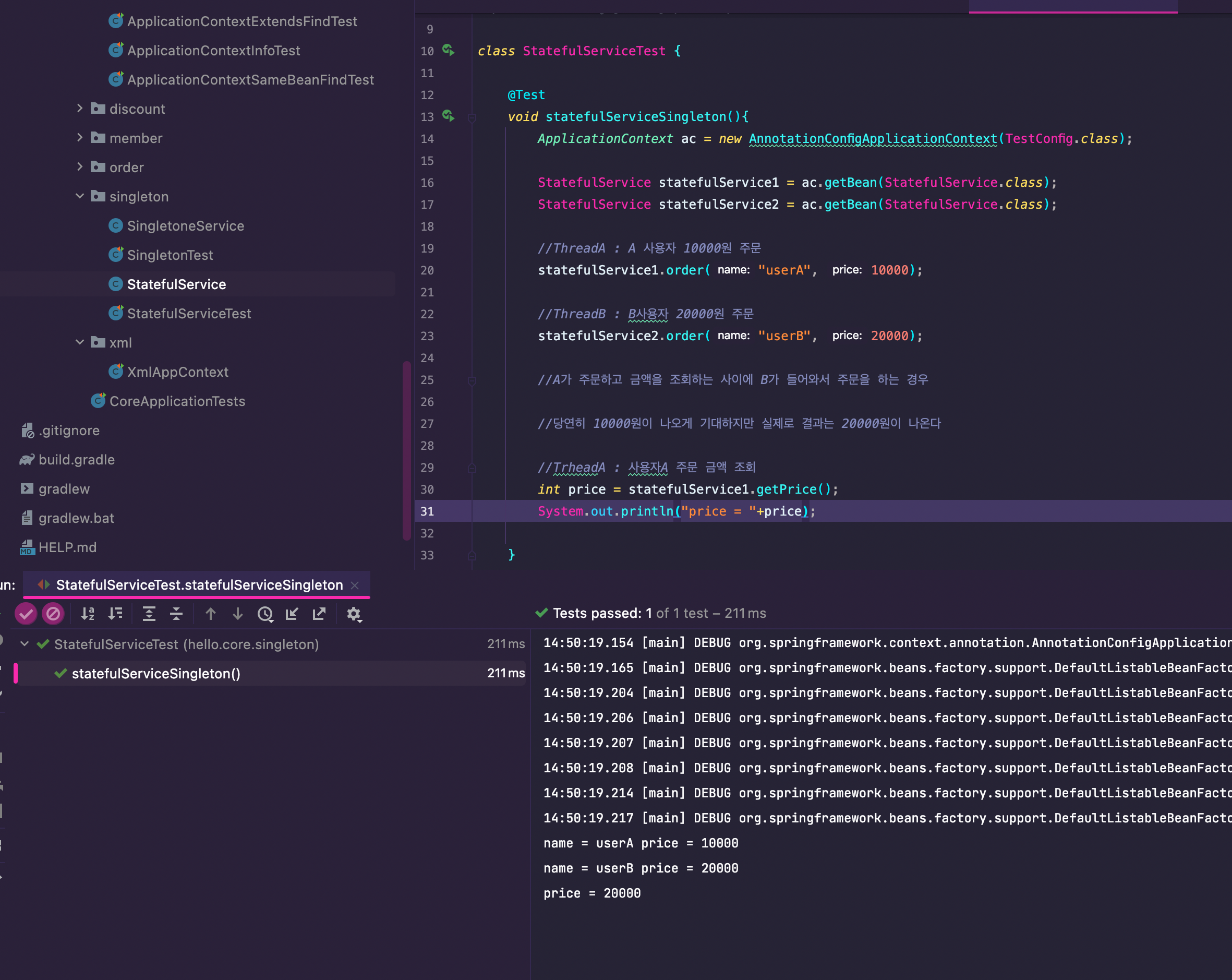Run class gutter icon on line 10

(449, 50)
